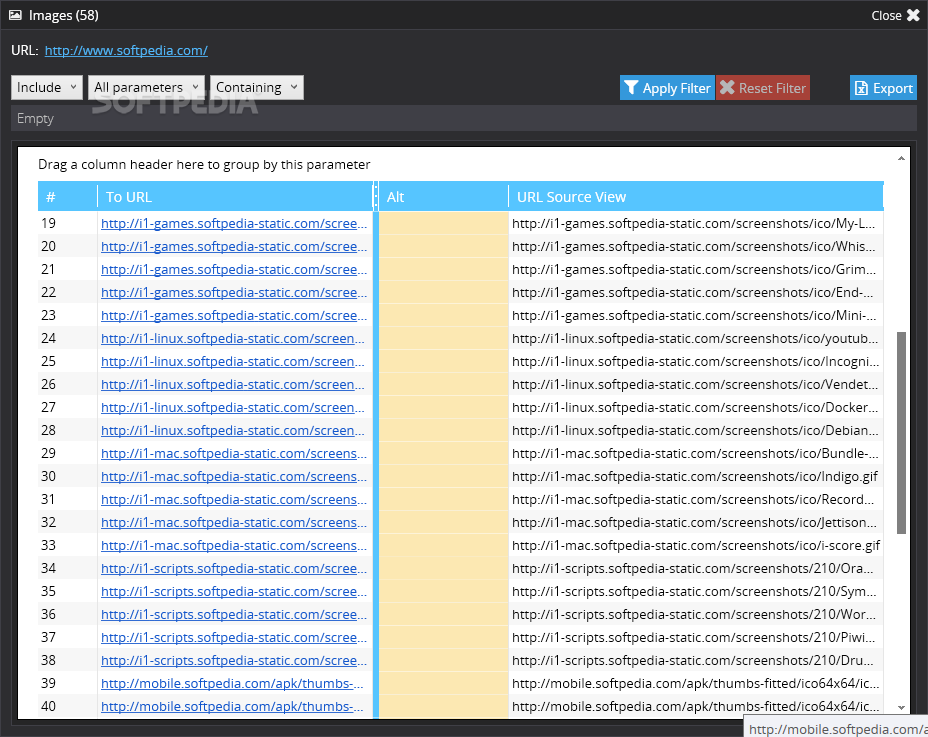Sort by URL Source View column header

(x=696, y=197)
